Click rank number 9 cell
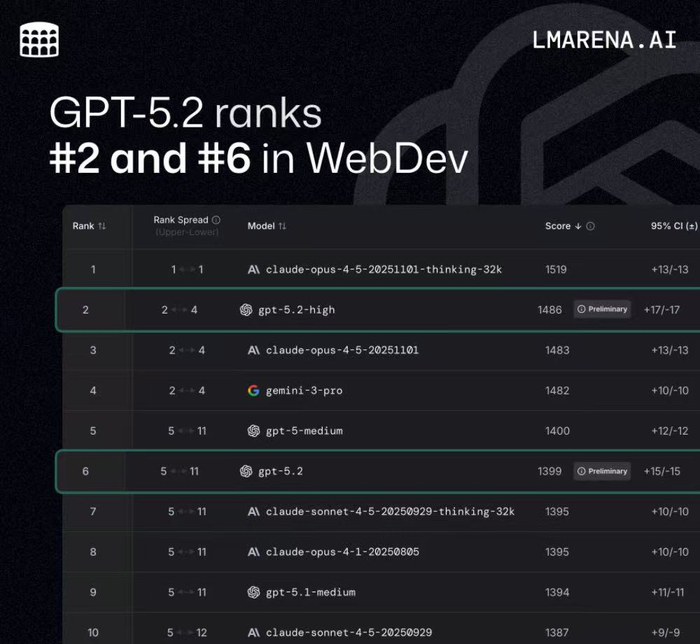 point(93,592)
